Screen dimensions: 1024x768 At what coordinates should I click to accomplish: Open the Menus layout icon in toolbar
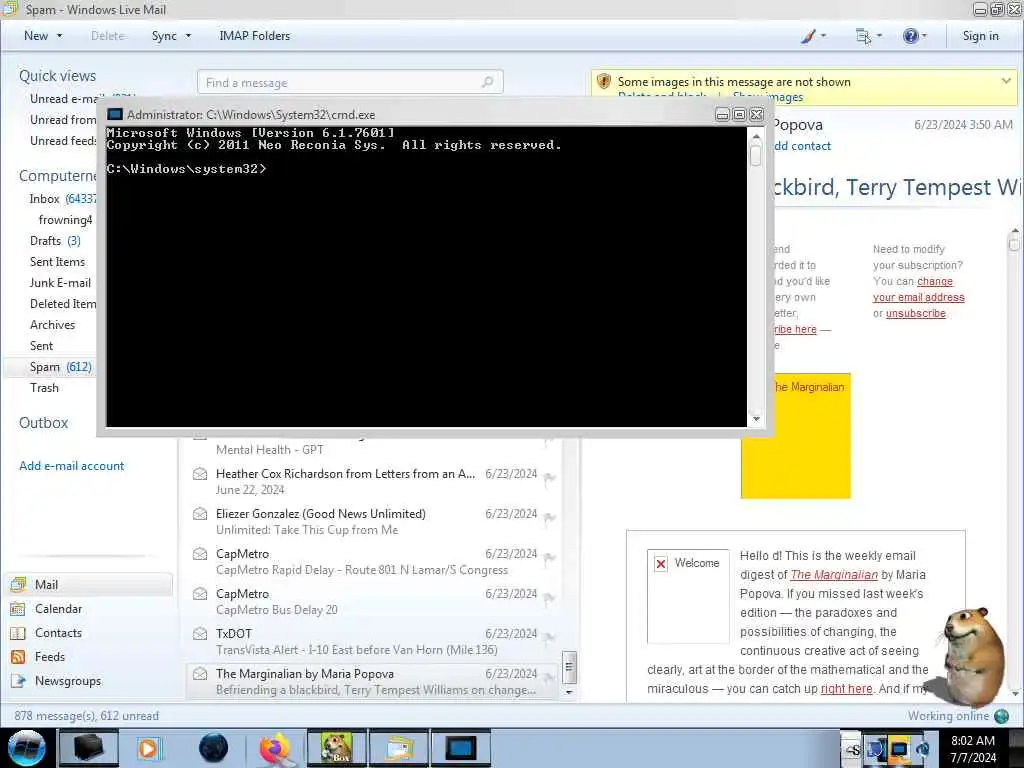pos(863,36)
